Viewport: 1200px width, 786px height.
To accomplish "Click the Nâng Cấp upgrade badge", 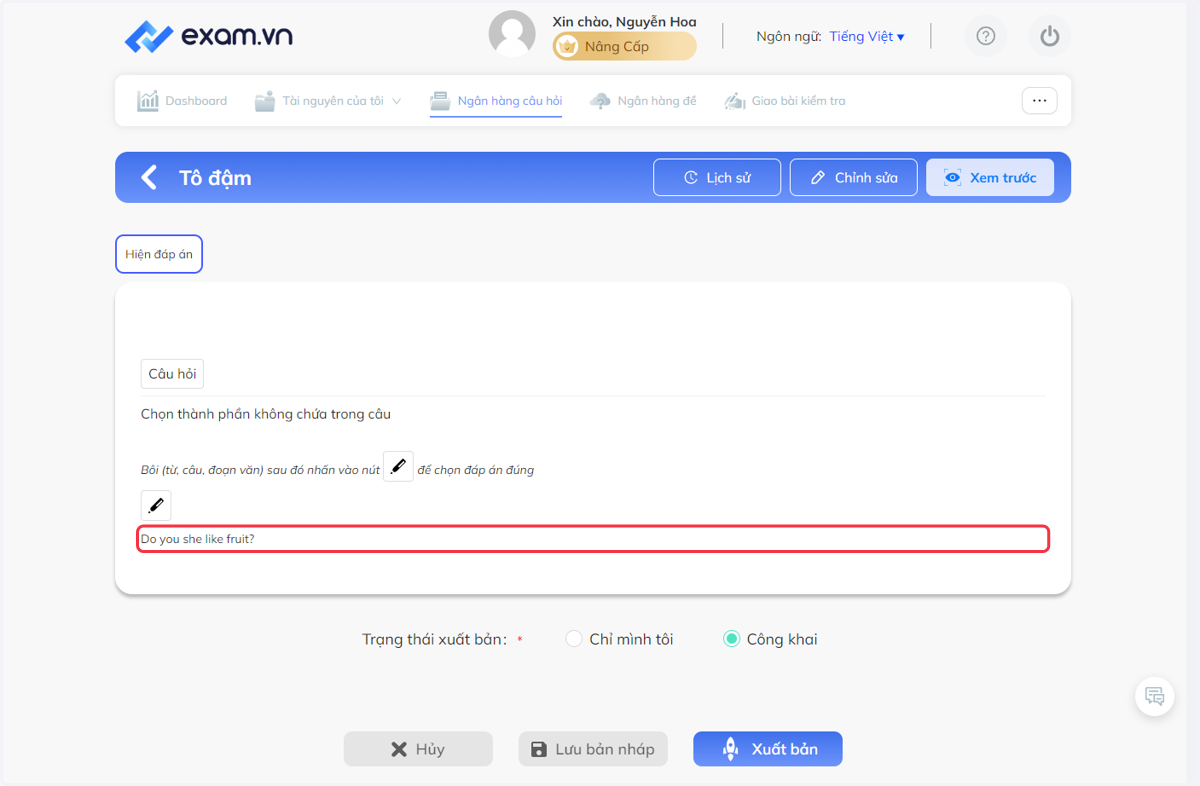I will 625,46.
